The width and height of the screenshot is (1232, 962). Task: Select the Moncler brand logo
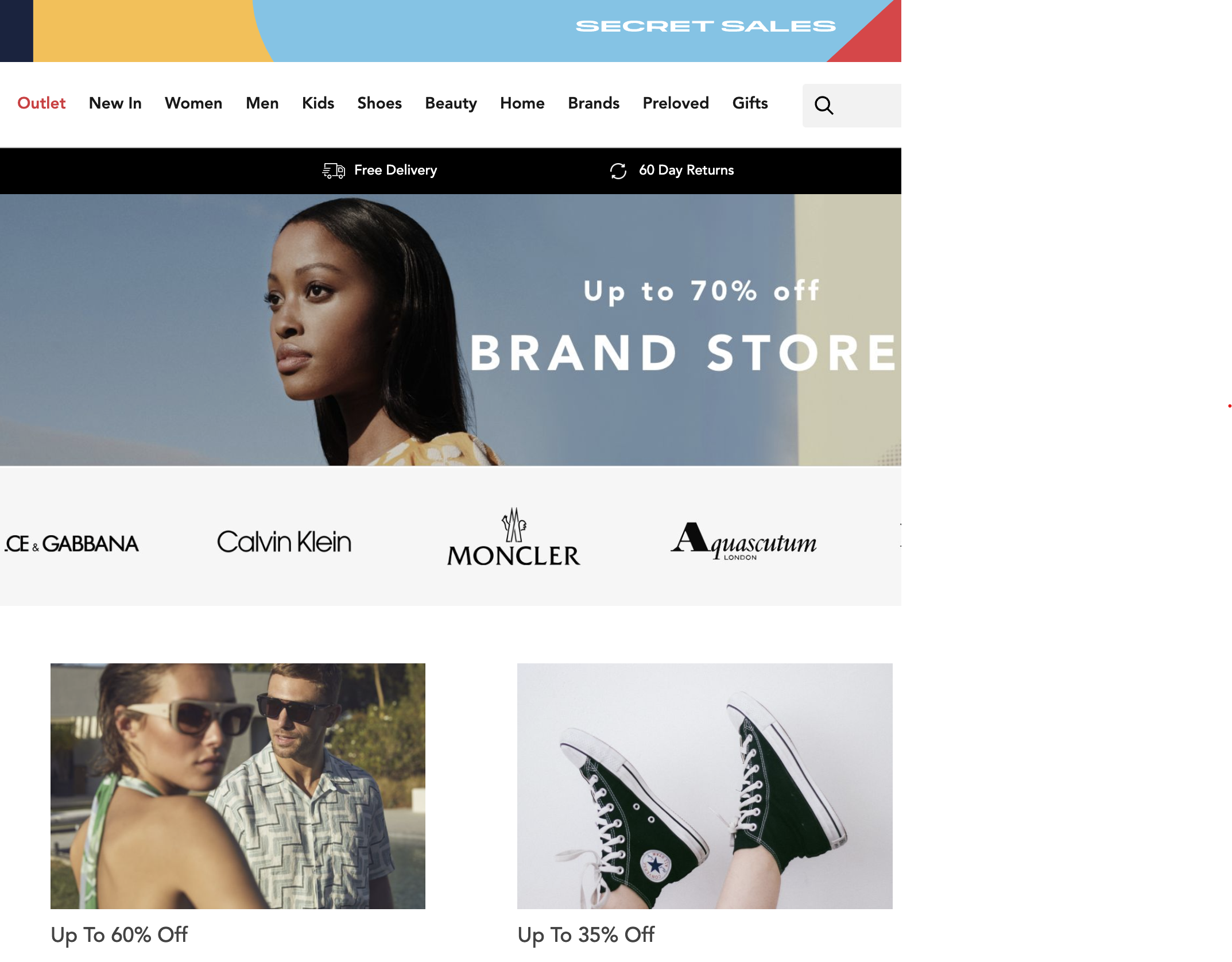tap(514, 536)
